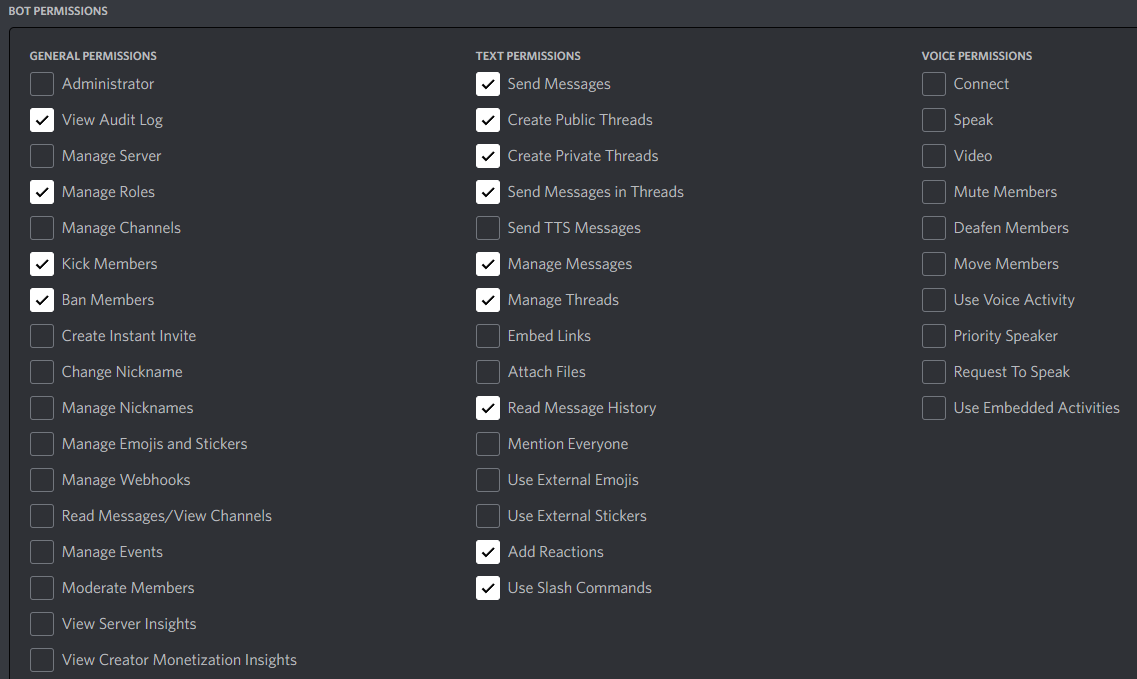Enable the Embed Links permission
The height and width of the screenshot is (679, 1137).
click(488, 336)
